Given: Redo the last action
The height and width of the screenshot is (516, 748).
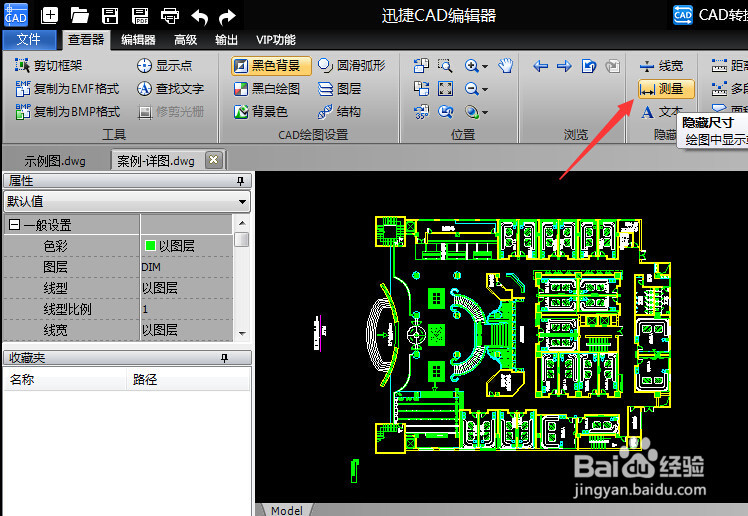Looking at the screenshot, I should click(x=227, y=17).
